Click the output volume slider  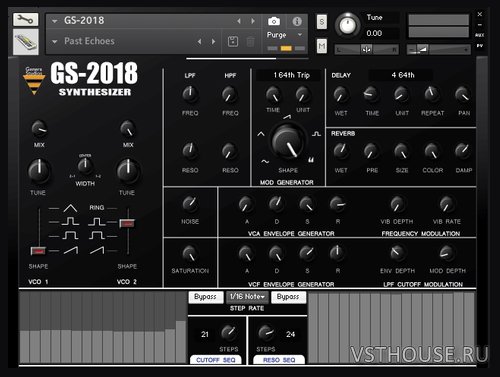pos(438,50)
